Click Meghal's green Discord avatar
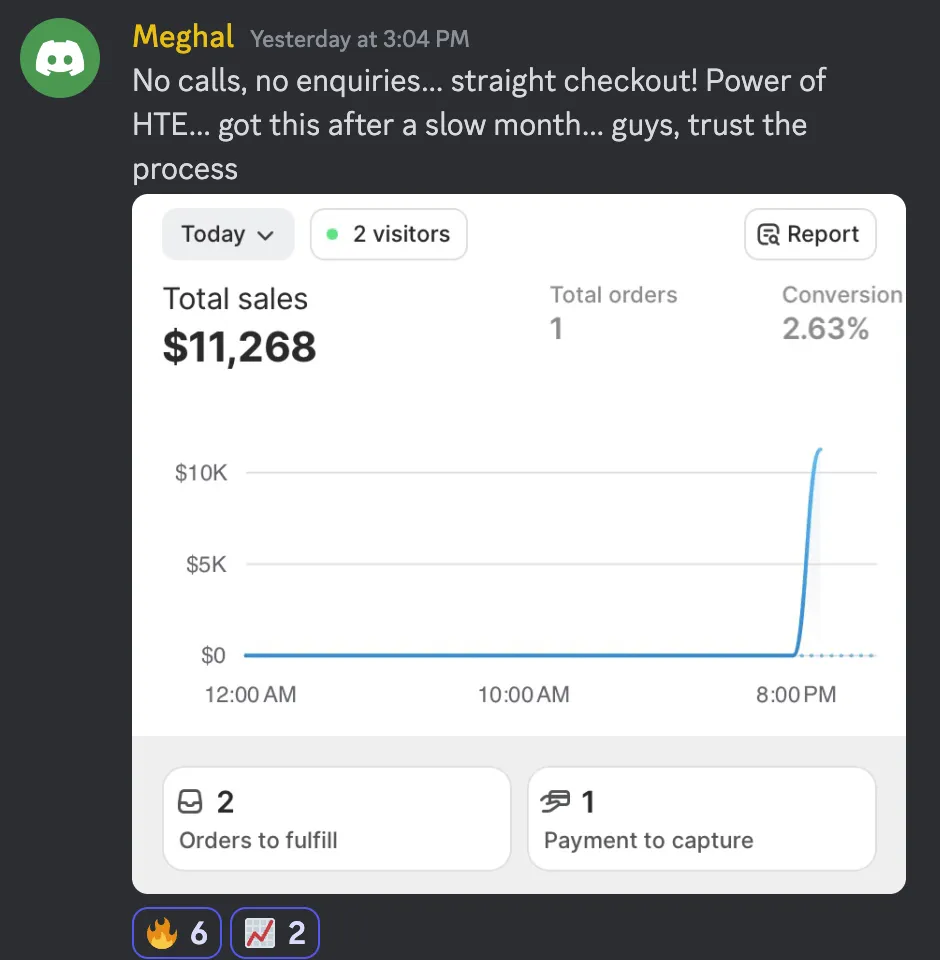The width and height of the screenshot is (940, 960). tap(60, 58)
